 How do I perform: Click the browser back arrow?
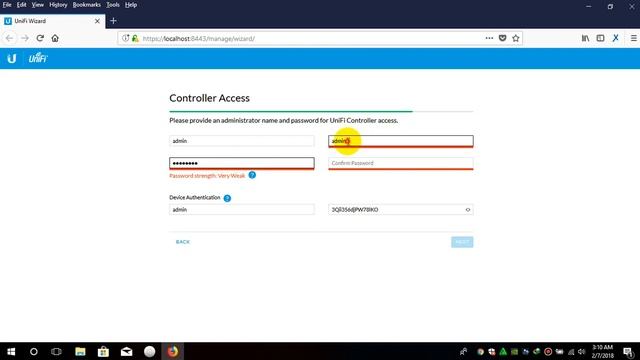coord(9,38)
